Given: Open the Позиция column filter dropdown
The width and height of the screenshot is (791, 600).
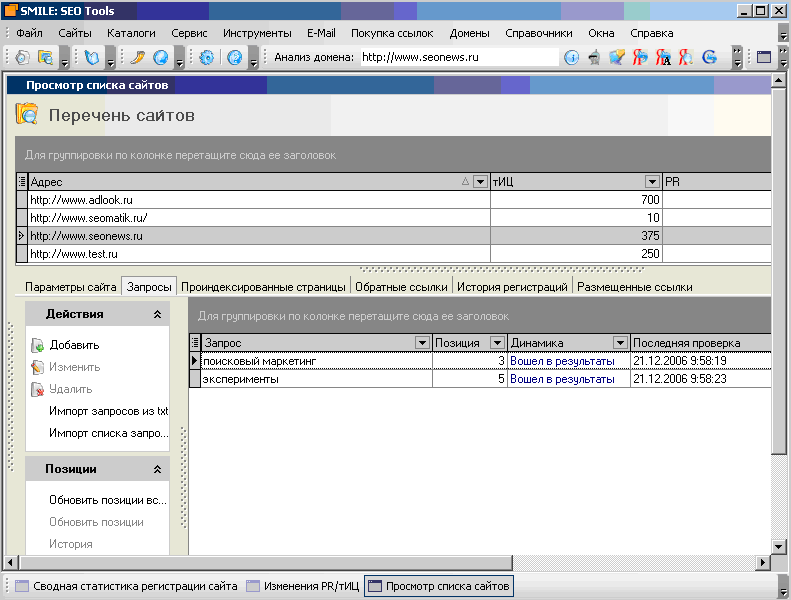Looking at the screenshot, I should click(498, 343).
